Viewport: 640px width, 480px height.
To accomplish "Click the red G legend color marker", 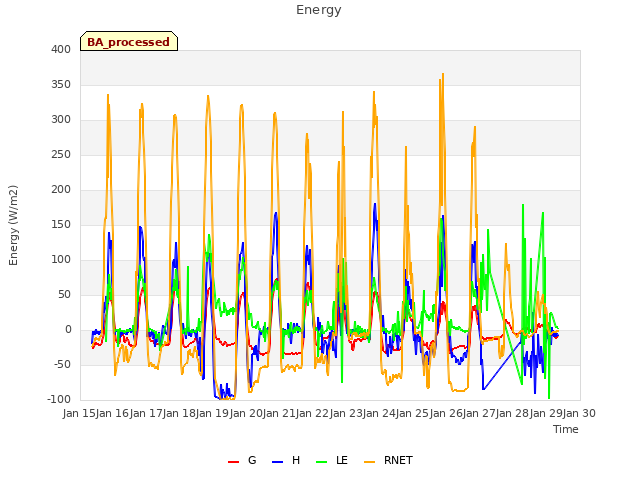I will tap(233, 462).
